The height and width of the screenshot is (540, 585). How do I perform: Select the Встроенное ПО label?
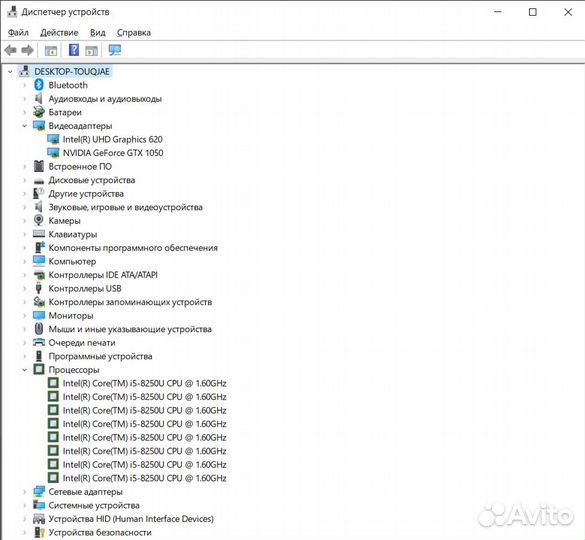80,166
